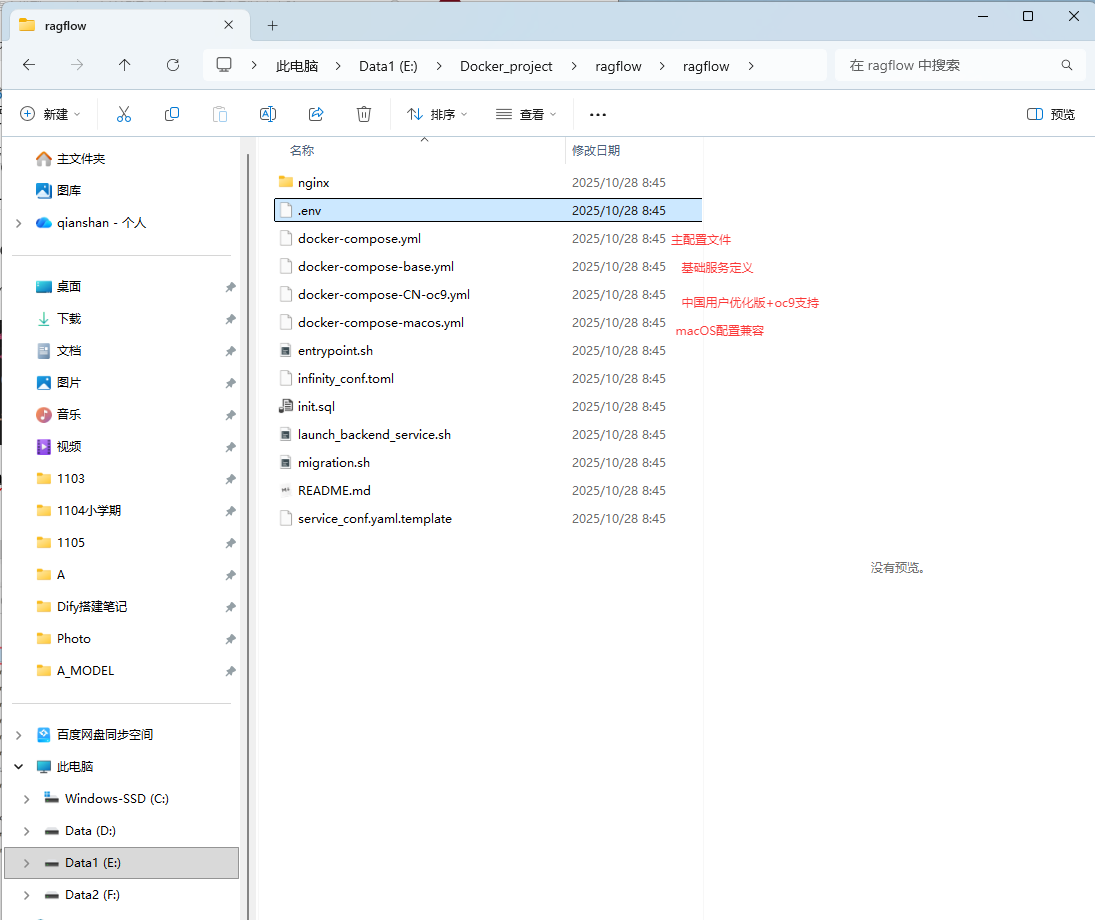Unpin 桌面 using its pin icon

point(230,287)
